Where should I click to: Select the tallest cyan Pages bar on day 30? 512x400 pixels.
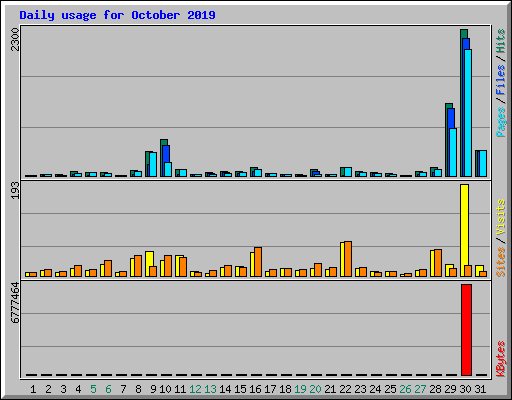point(468,113)
